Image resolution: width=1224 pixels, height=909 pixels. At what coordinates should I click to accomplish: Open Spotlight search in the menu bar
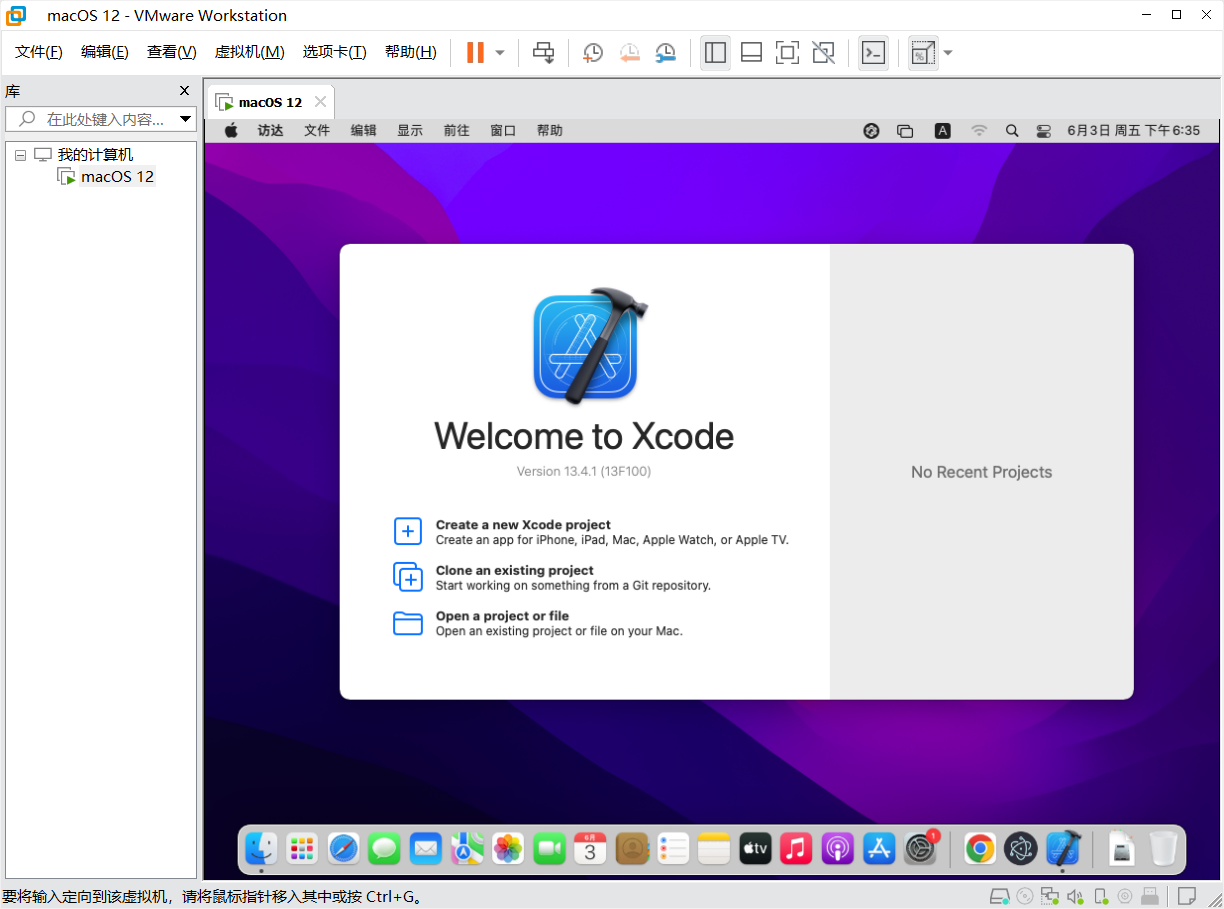[x=1012, y=130]
